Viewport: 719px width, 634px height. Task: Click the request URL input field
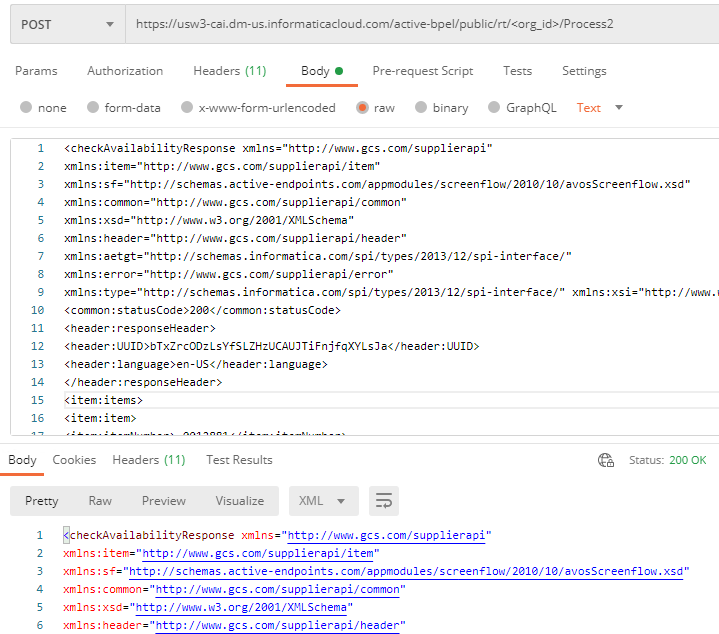pyautogui.click(x=422, y=24)
